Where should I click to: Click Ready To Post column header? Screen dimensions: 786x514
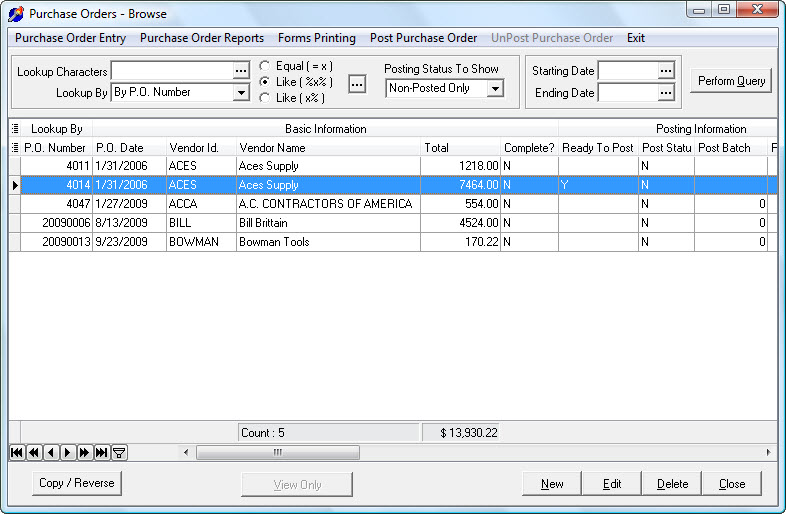tap(598, 148)
